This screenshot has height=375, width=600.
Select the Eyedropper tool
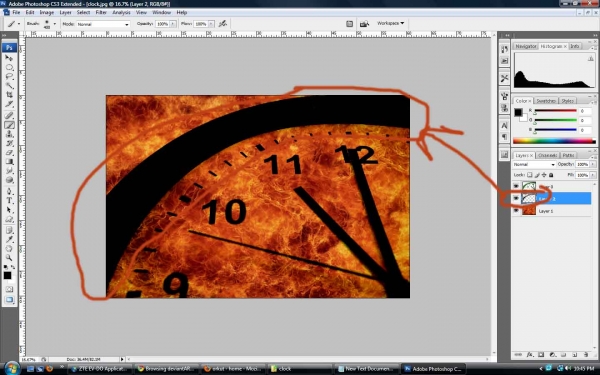point(9,240)
